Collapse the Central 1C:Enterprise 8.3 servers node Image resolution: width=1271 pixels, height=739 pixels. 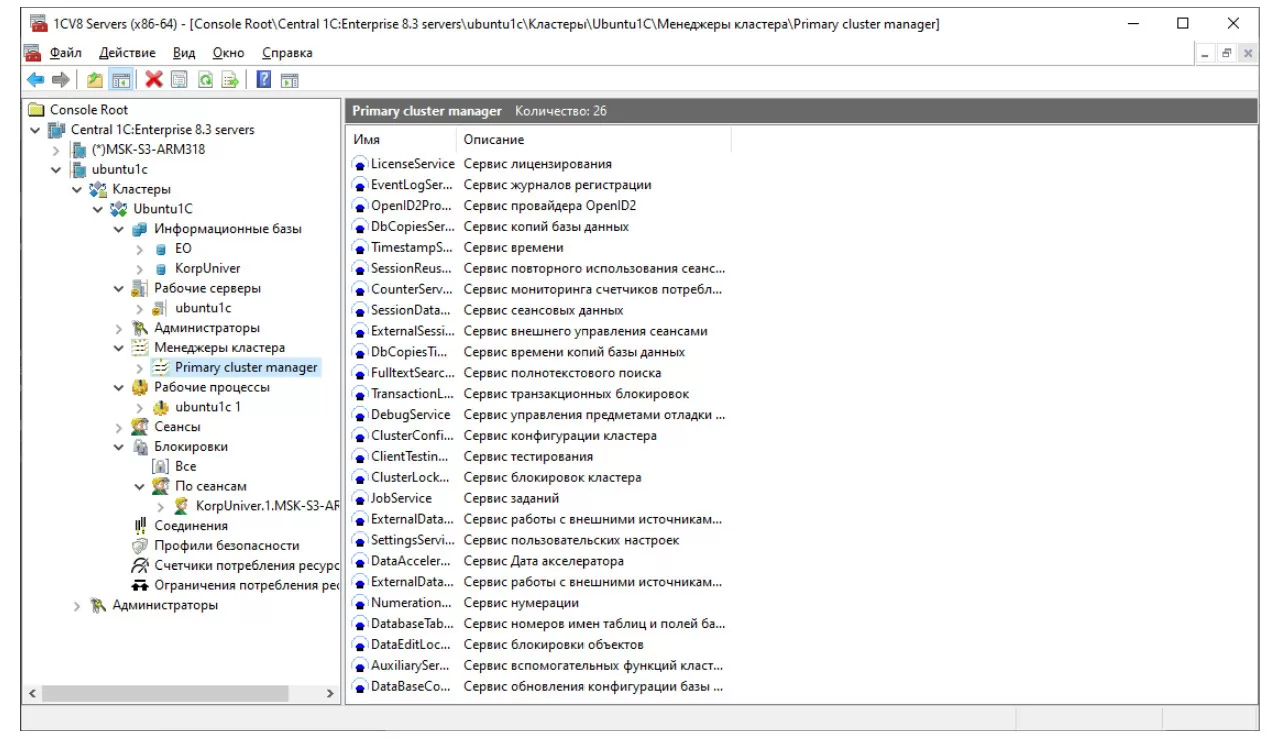click(36, 130)
